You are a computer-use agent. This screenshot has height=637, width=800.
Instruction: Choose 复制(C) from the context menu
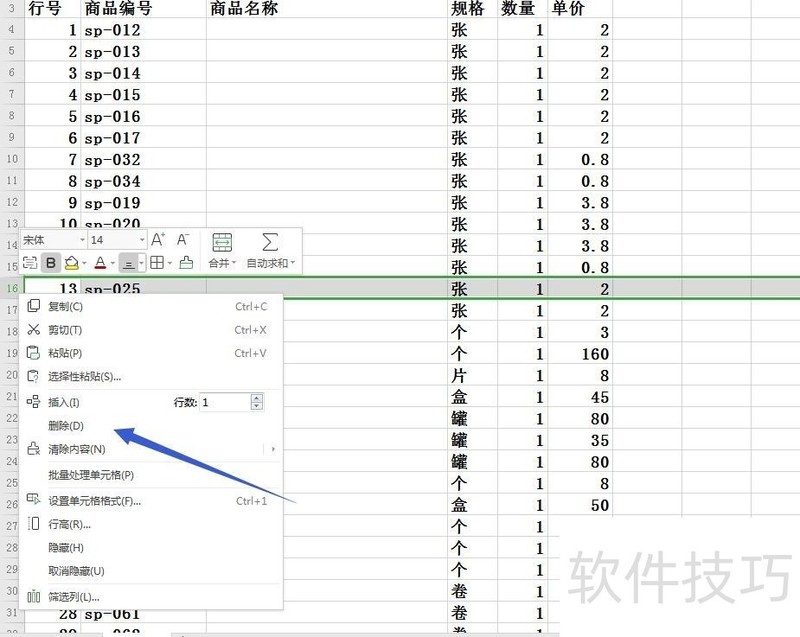pos(151,307)
